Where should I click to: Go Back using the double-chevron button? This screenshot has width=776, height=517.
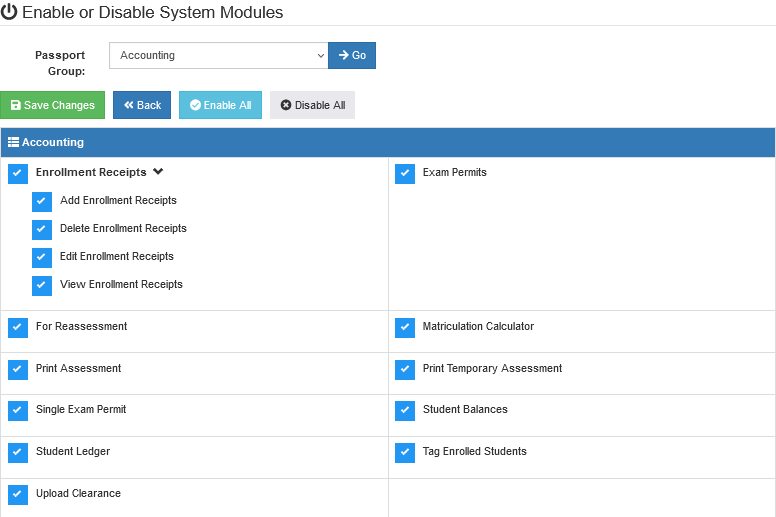(x=142, y=105)
